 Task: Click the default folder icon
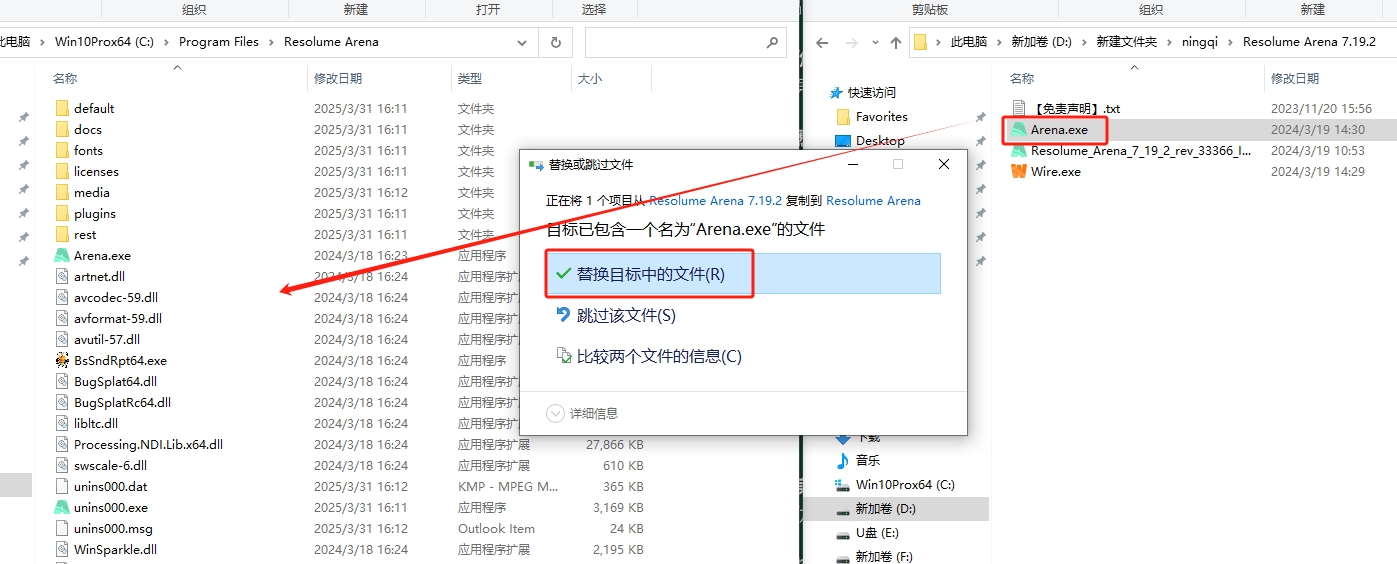tap(61, 108)
